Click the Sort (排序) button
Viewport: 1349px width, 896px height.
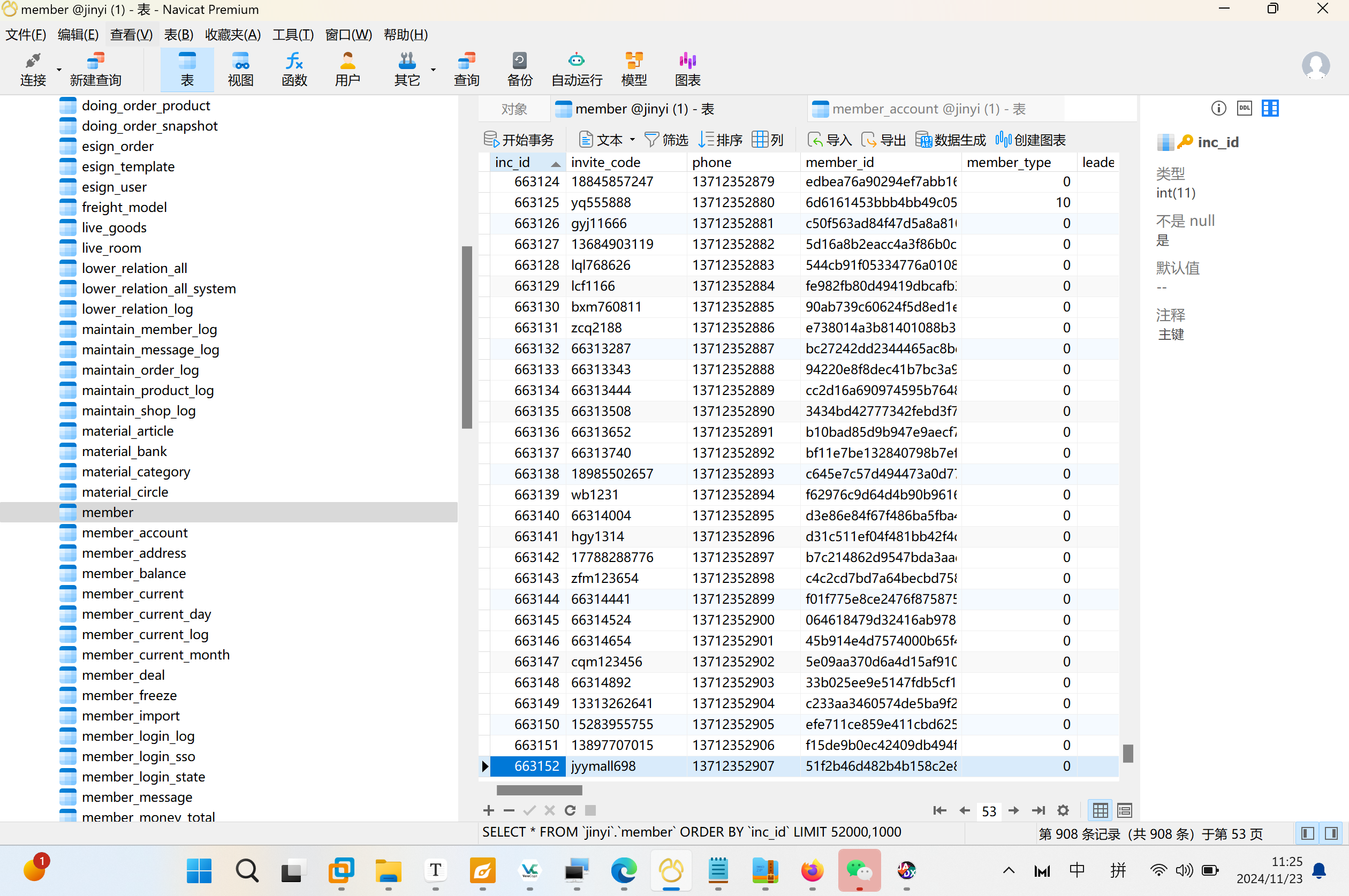pos(721,139)
